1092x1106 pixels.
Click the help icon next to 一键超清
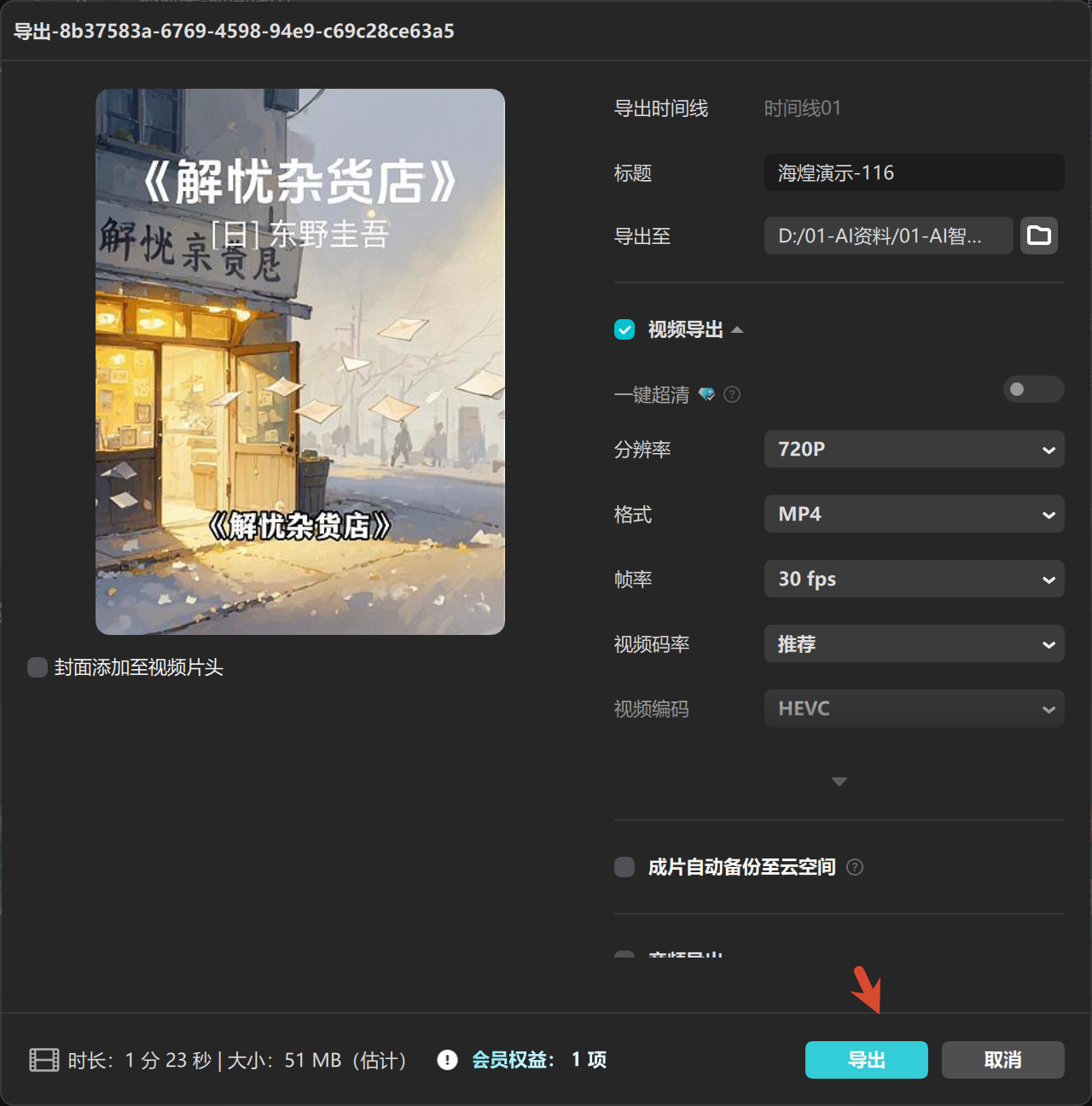click(x=732, y=394)
